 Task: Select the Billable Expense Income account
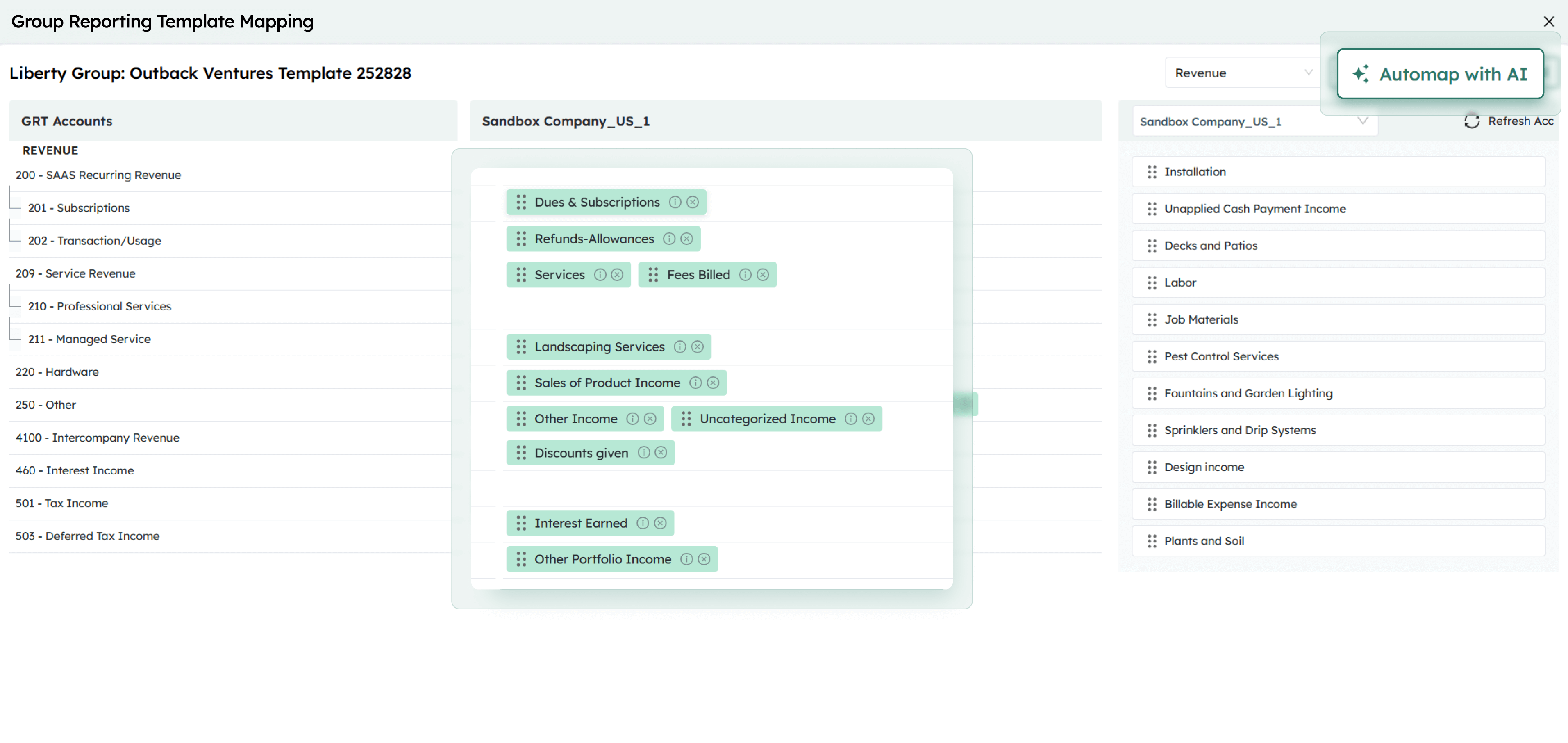coord(1338,504)
